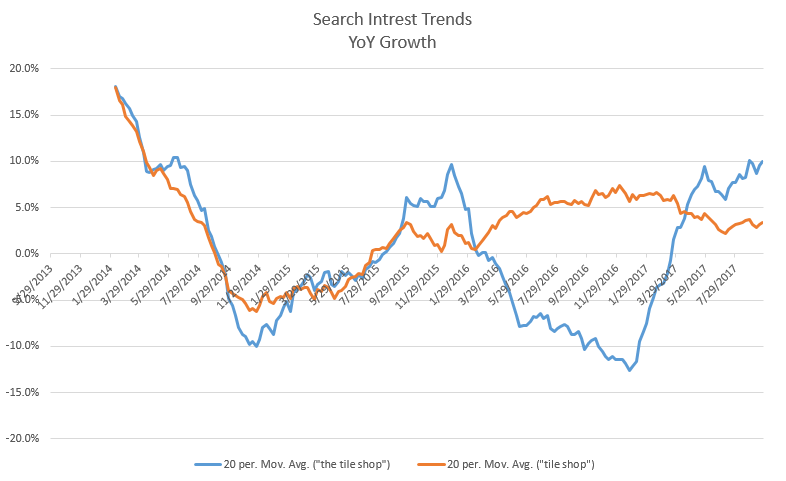Select the chart title Search Intrest Trends

(x=392, y=19)
